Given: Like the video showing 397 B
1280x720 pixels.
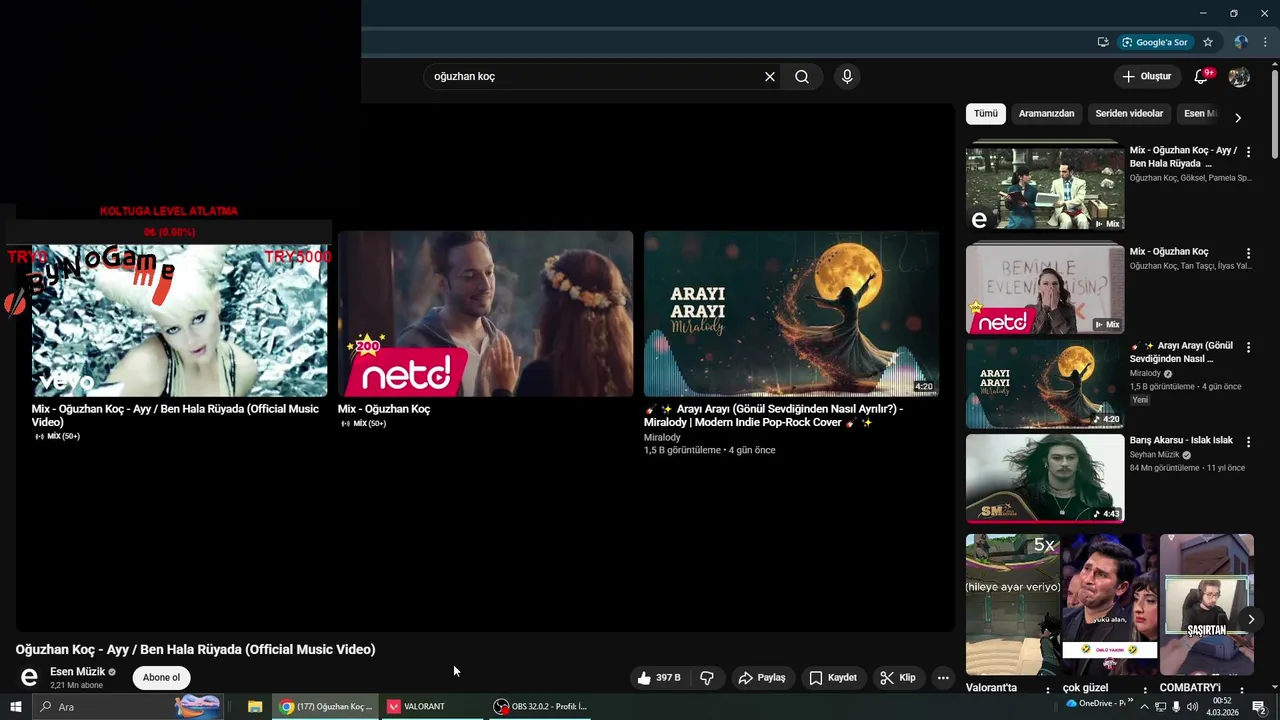Looking at the screenshot, I should (x=659, y=678).
